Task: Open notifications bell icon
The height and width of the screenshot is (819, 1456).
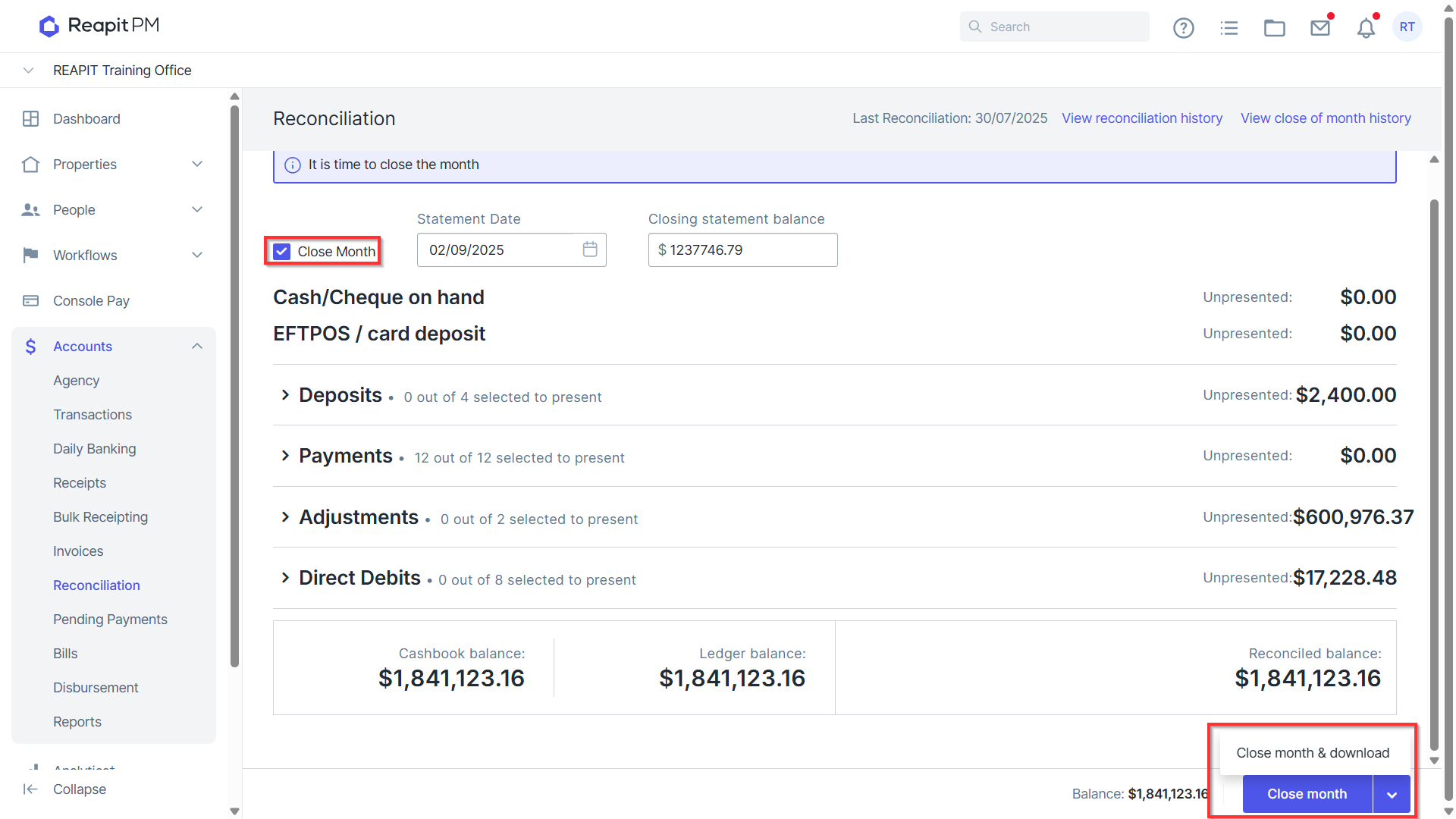Action: (1366, 28)
